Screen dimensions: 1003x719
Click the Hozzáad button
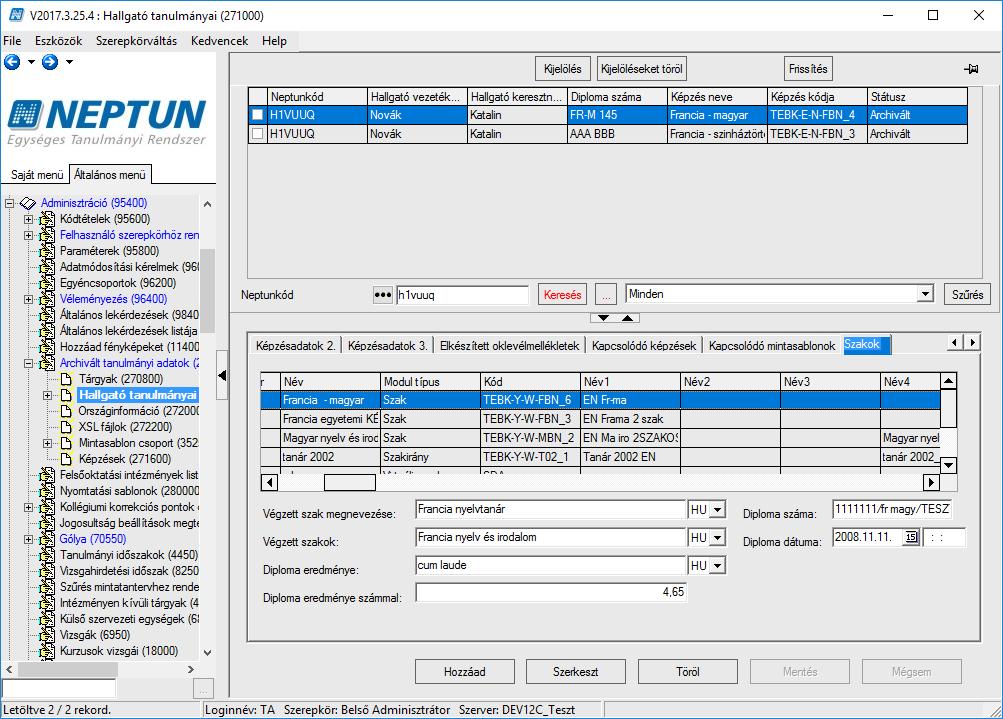tap(465, 672)
